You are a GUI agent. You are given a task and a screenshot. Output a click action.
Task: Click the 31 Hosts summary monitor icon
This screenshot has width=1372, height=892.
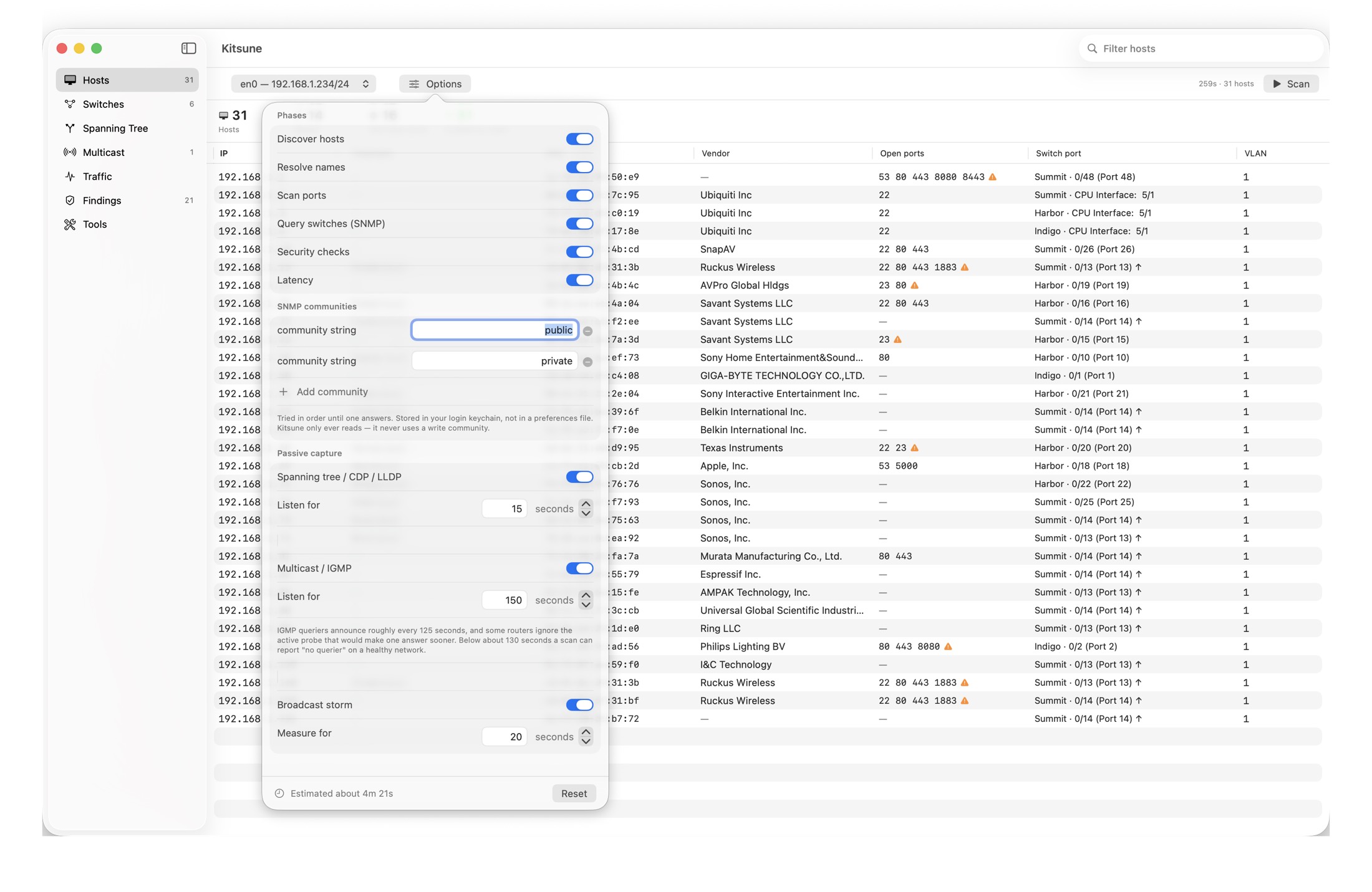[223, 115]
